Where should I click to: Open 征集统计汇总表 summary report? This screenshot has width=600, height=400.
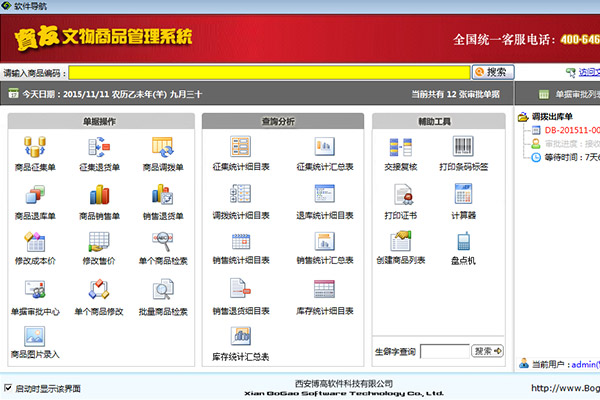pyautogui.click(x=324, y=148)
